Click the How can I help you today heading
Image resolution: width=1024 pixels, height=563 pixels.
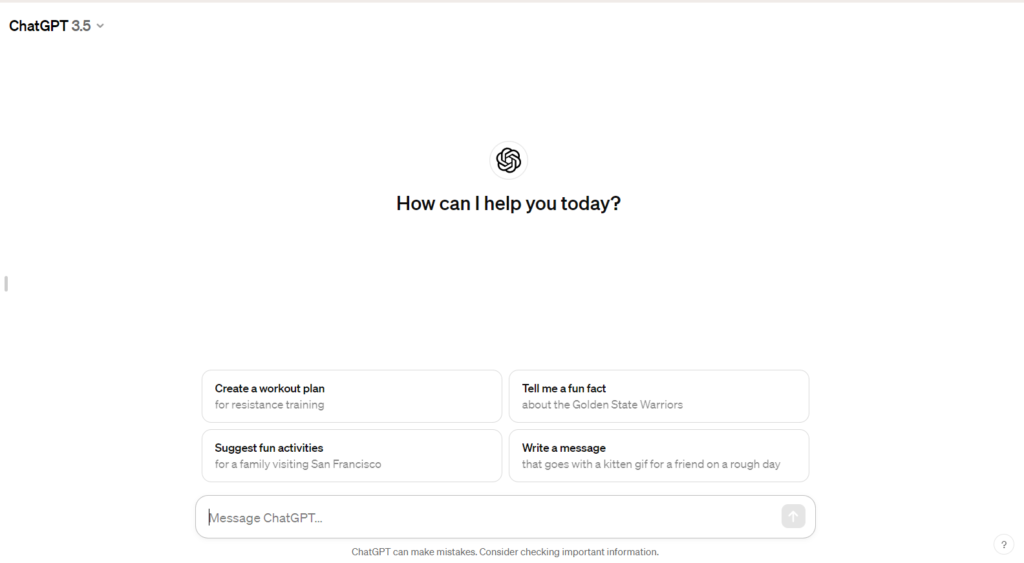[x=509, y=204]
